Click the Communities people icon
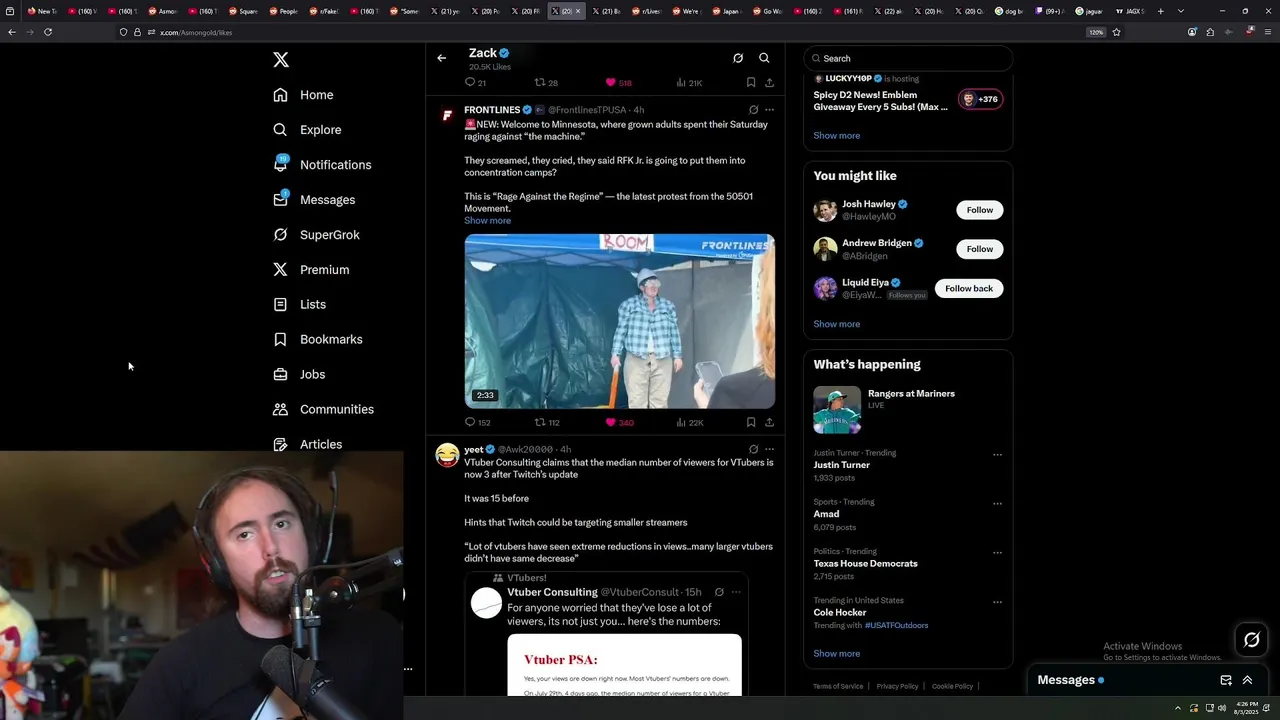This screenshot has height=720, width=1280. click(280, 409)
